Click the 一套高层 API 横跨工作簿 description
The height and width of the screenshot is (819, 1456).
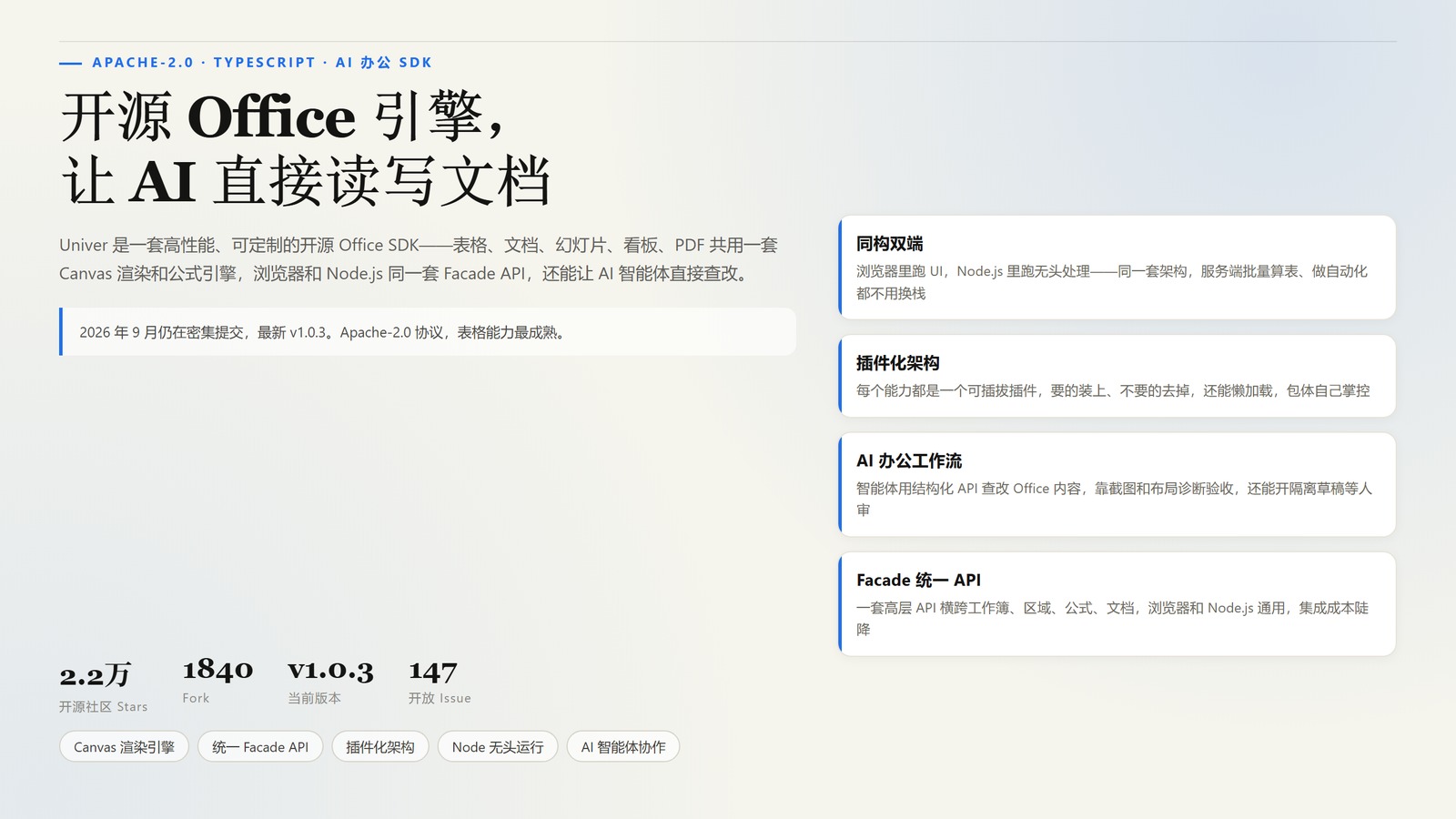point(1112,618)
